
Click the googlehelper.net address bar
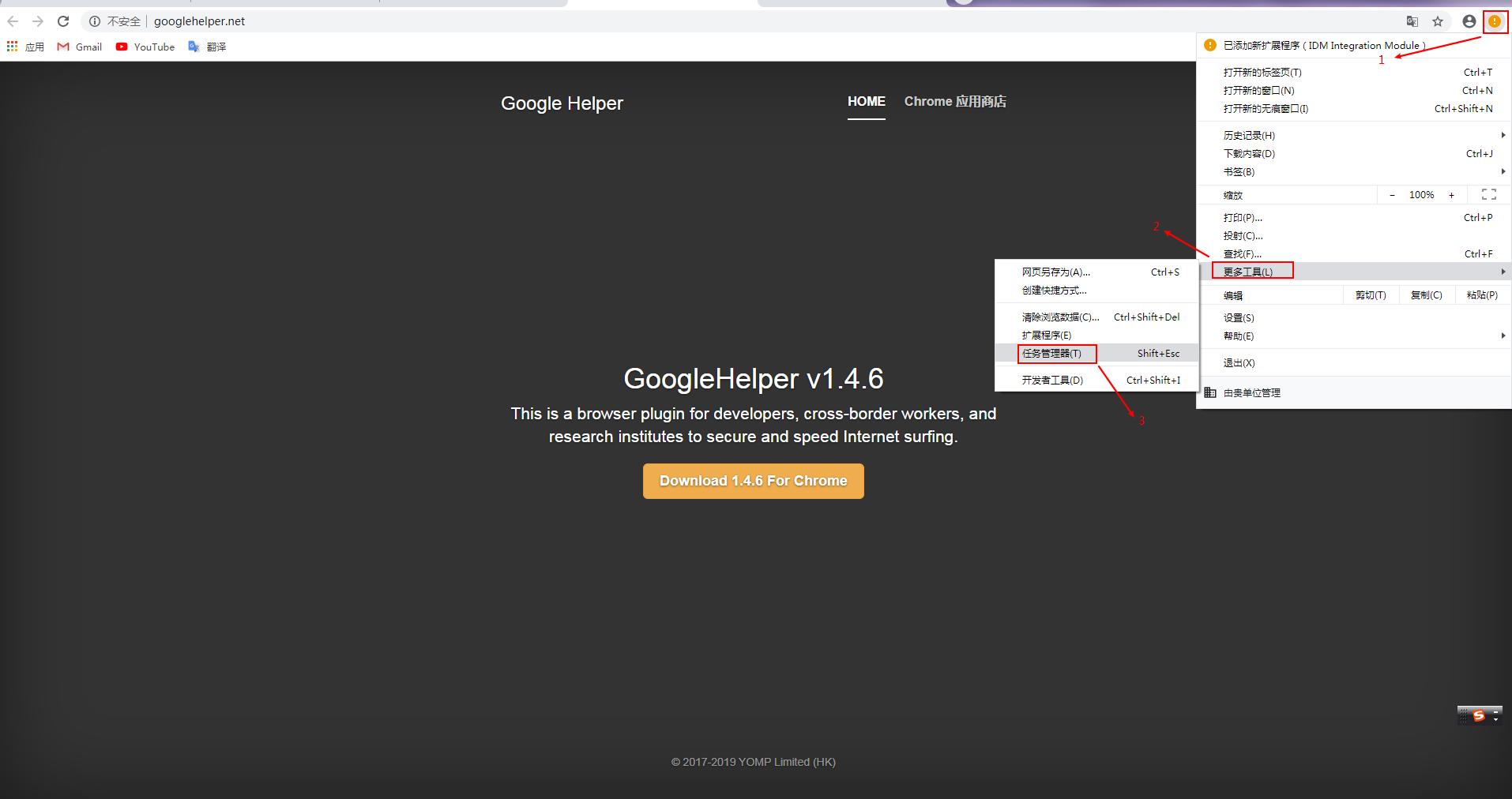click(x=199, y=21)
